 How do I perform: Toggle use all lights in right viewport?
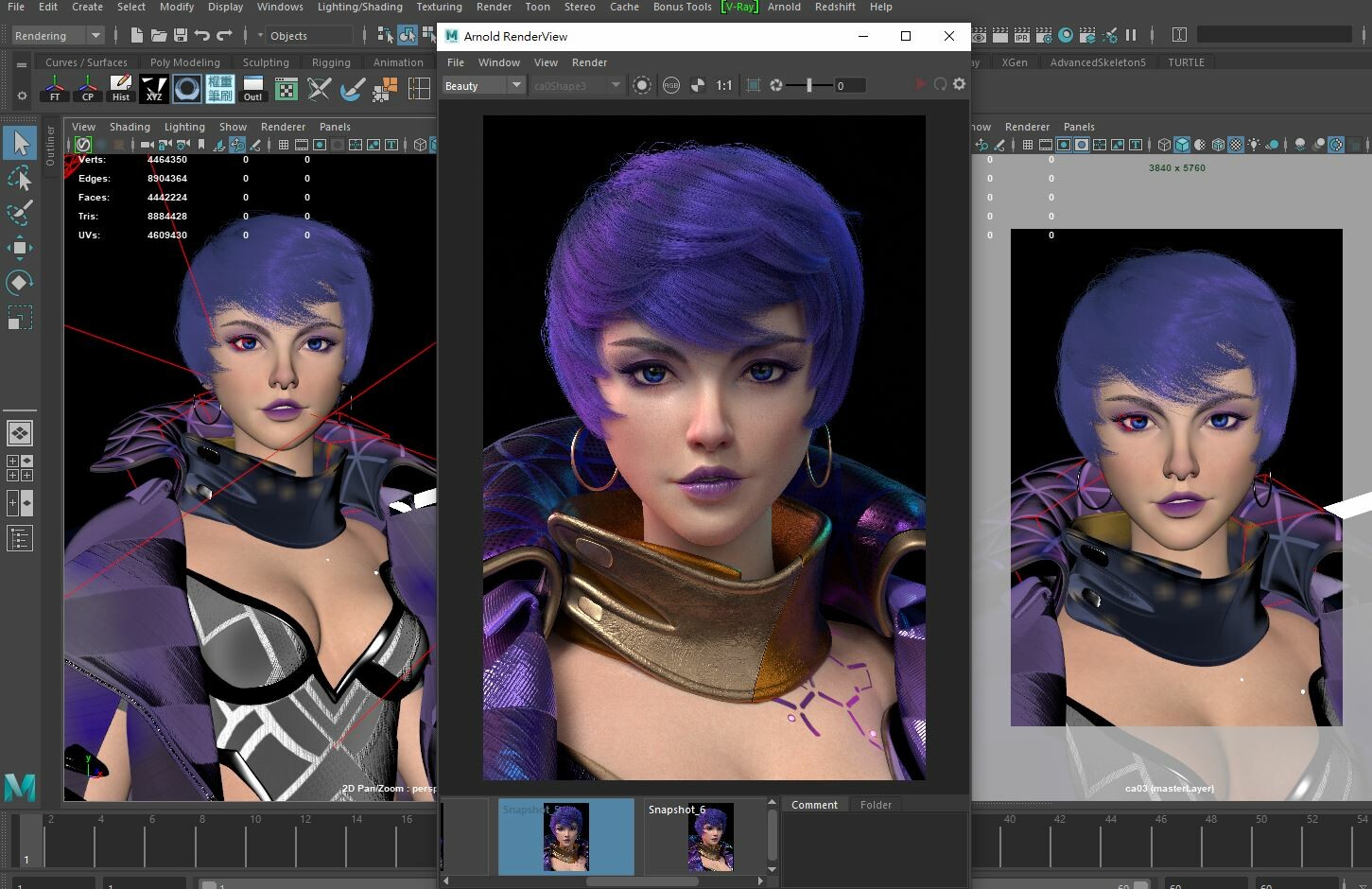click(1254, 145)
